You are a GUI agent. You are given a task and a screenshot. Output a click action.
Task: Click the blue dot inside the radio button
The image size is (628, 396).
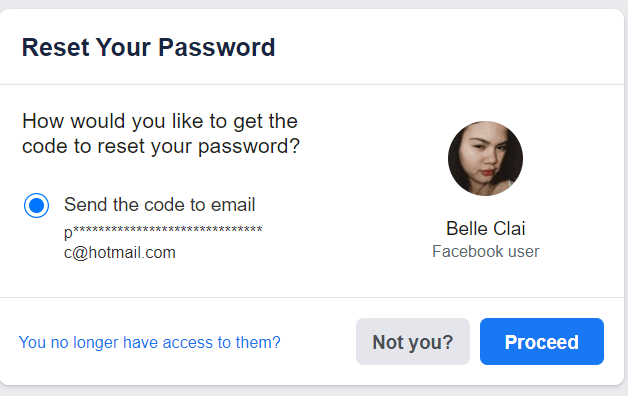coord(36,205)
